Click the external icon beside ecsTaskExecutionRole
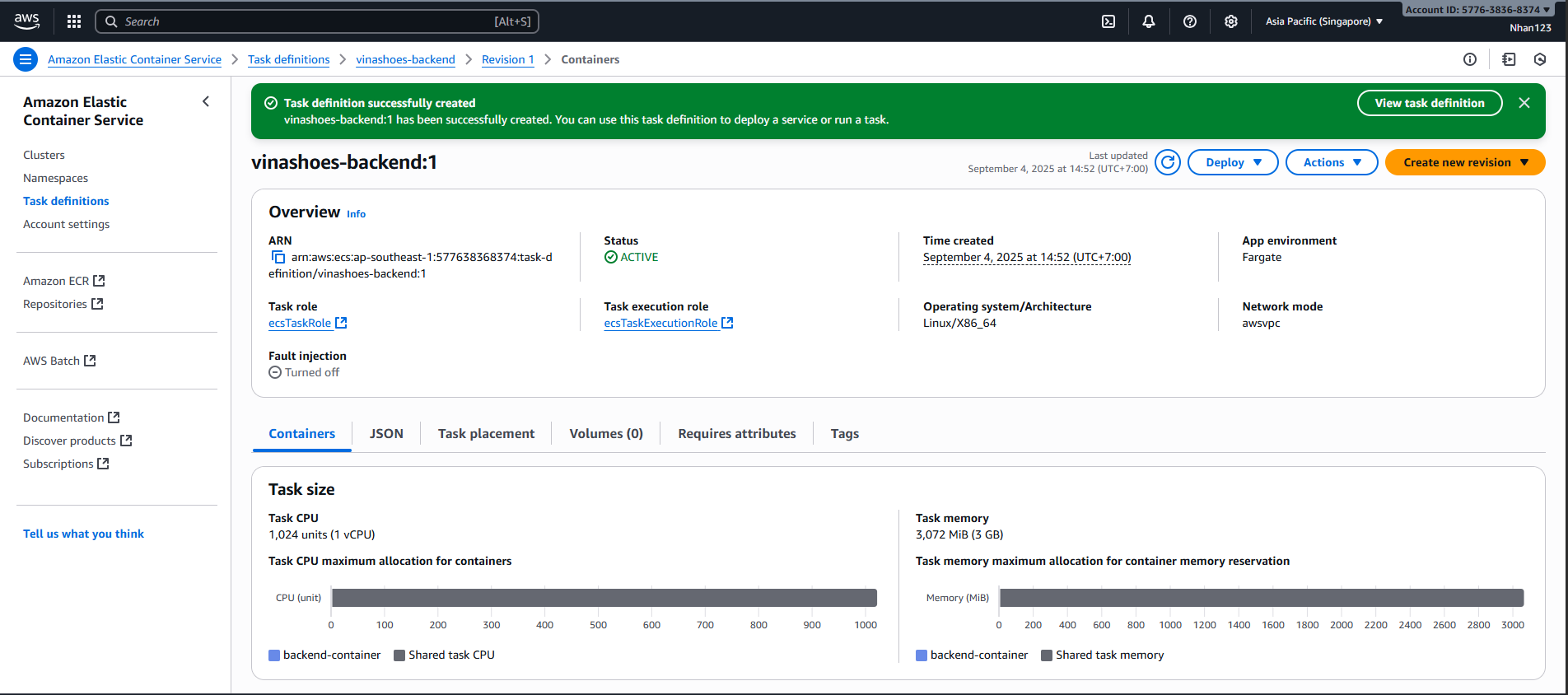 pos(727,323)
